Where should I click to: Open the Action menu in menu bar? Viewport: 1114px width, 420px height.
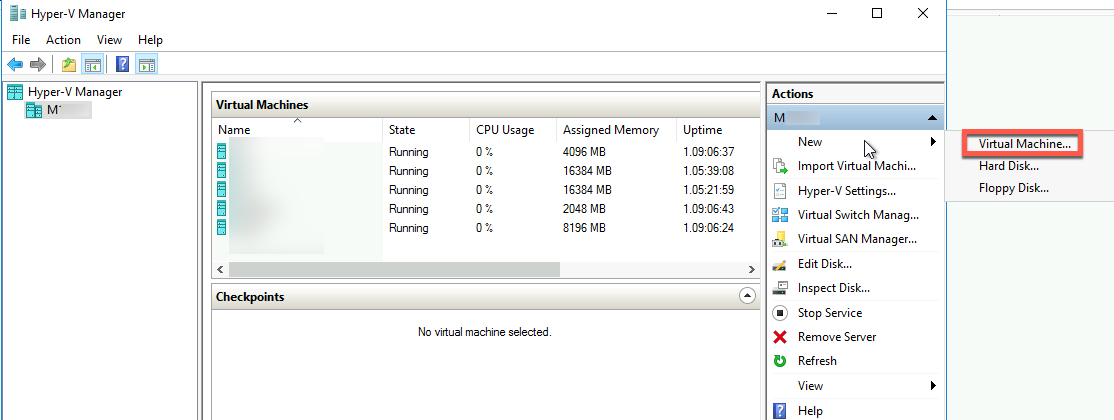63,40
